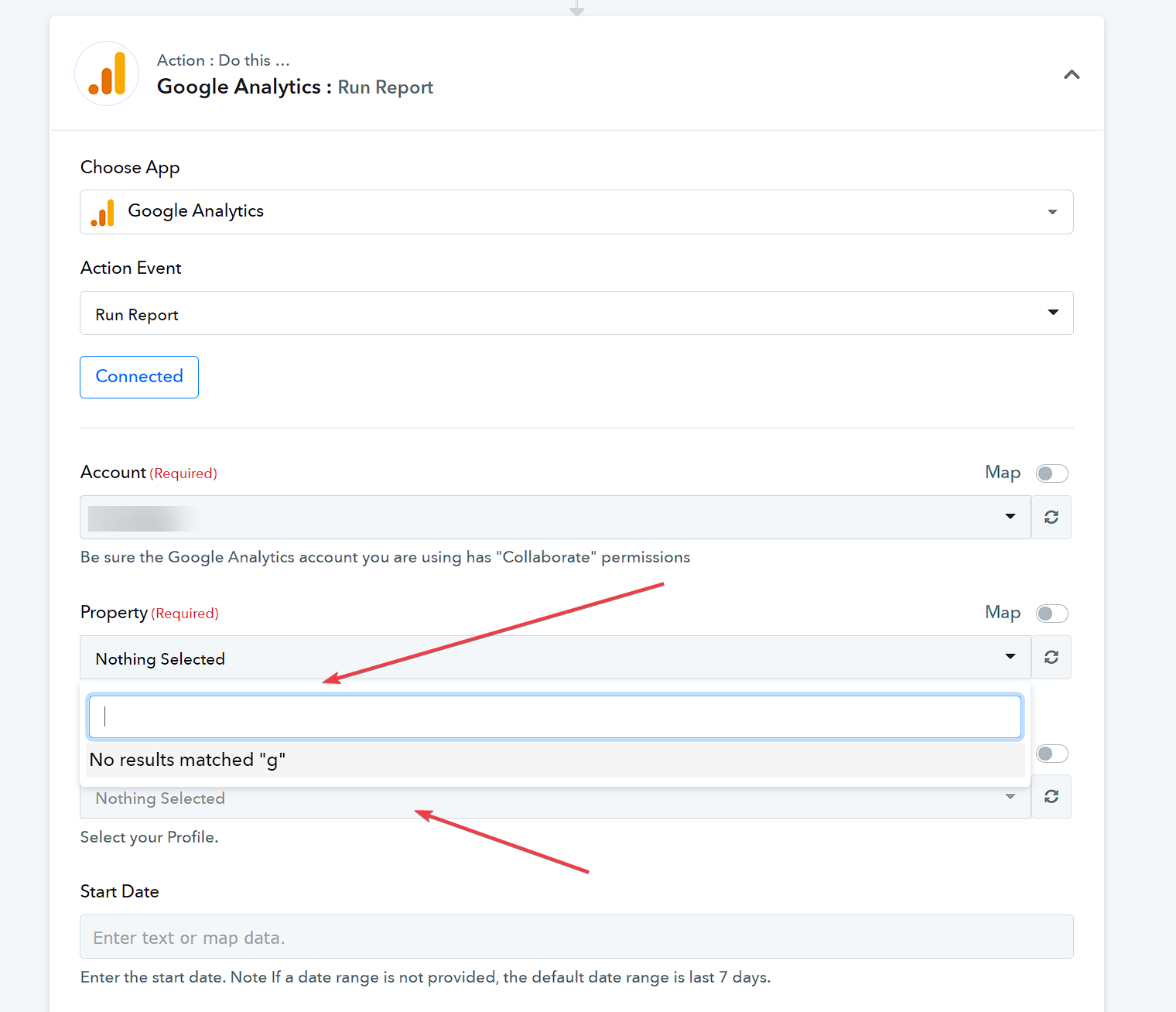Click the Choose App label

[130, 168]
